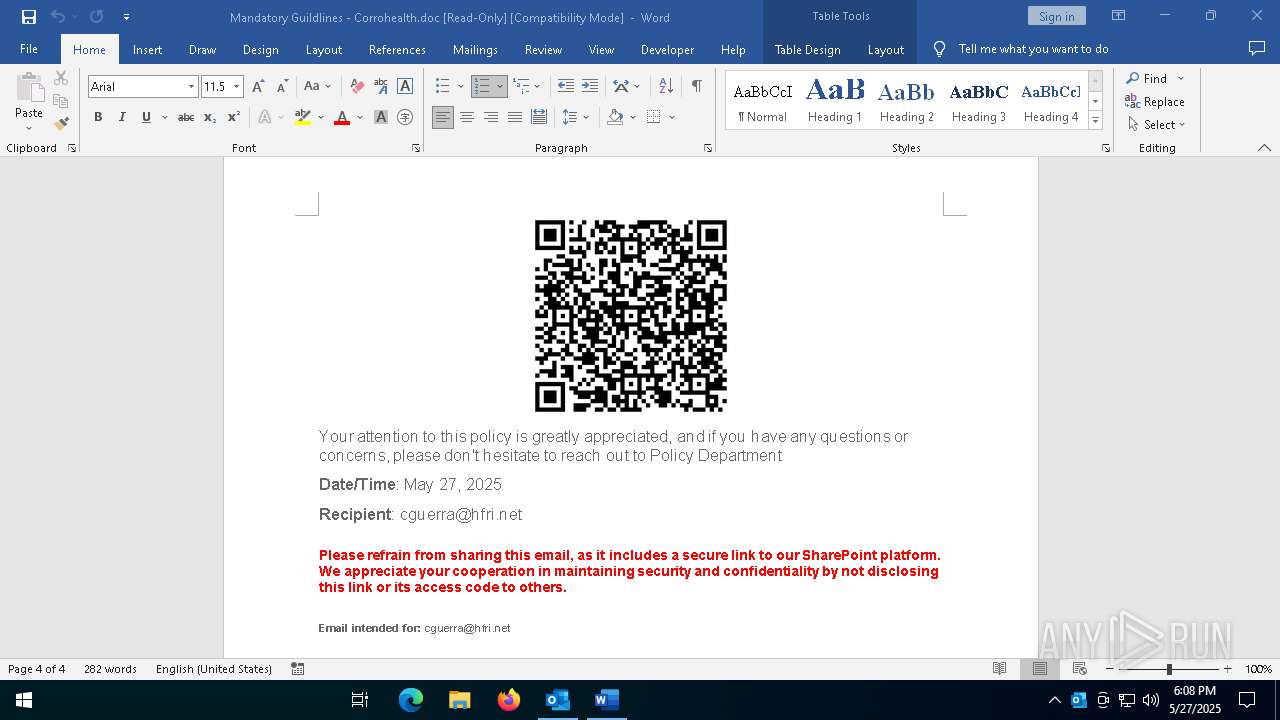The height and width of the screenshot is (720, 1280).
Task: Toggle Subscript formatting
Action: coord(210,117)
